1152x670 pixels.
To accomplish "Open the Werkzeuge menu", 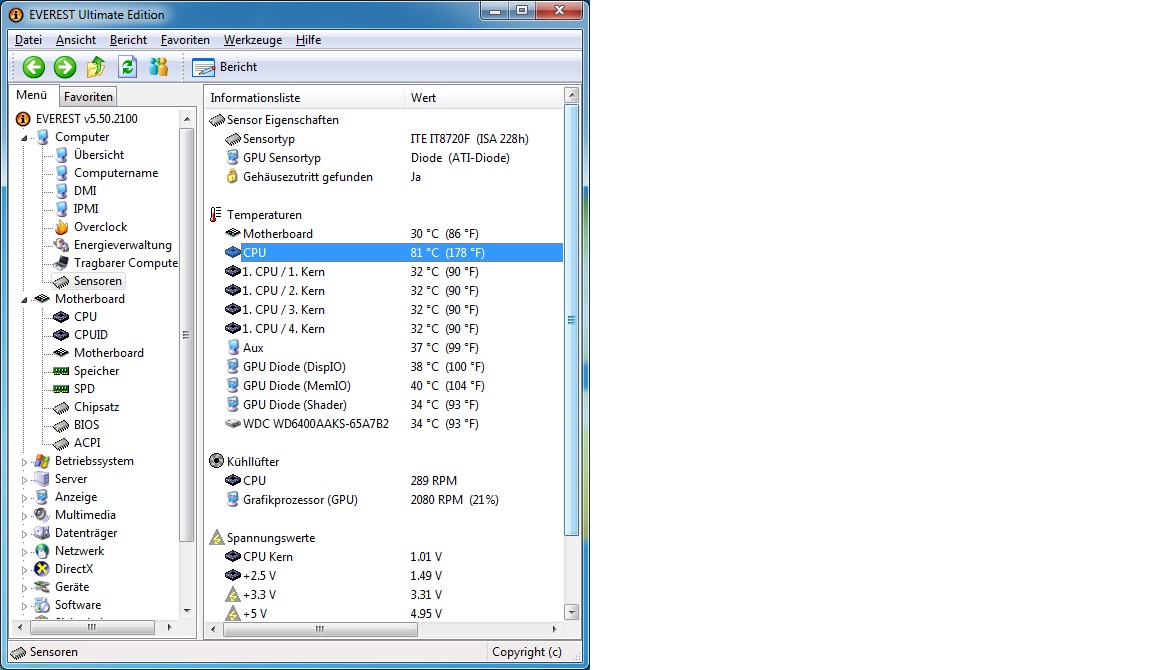I will point(253,40).
